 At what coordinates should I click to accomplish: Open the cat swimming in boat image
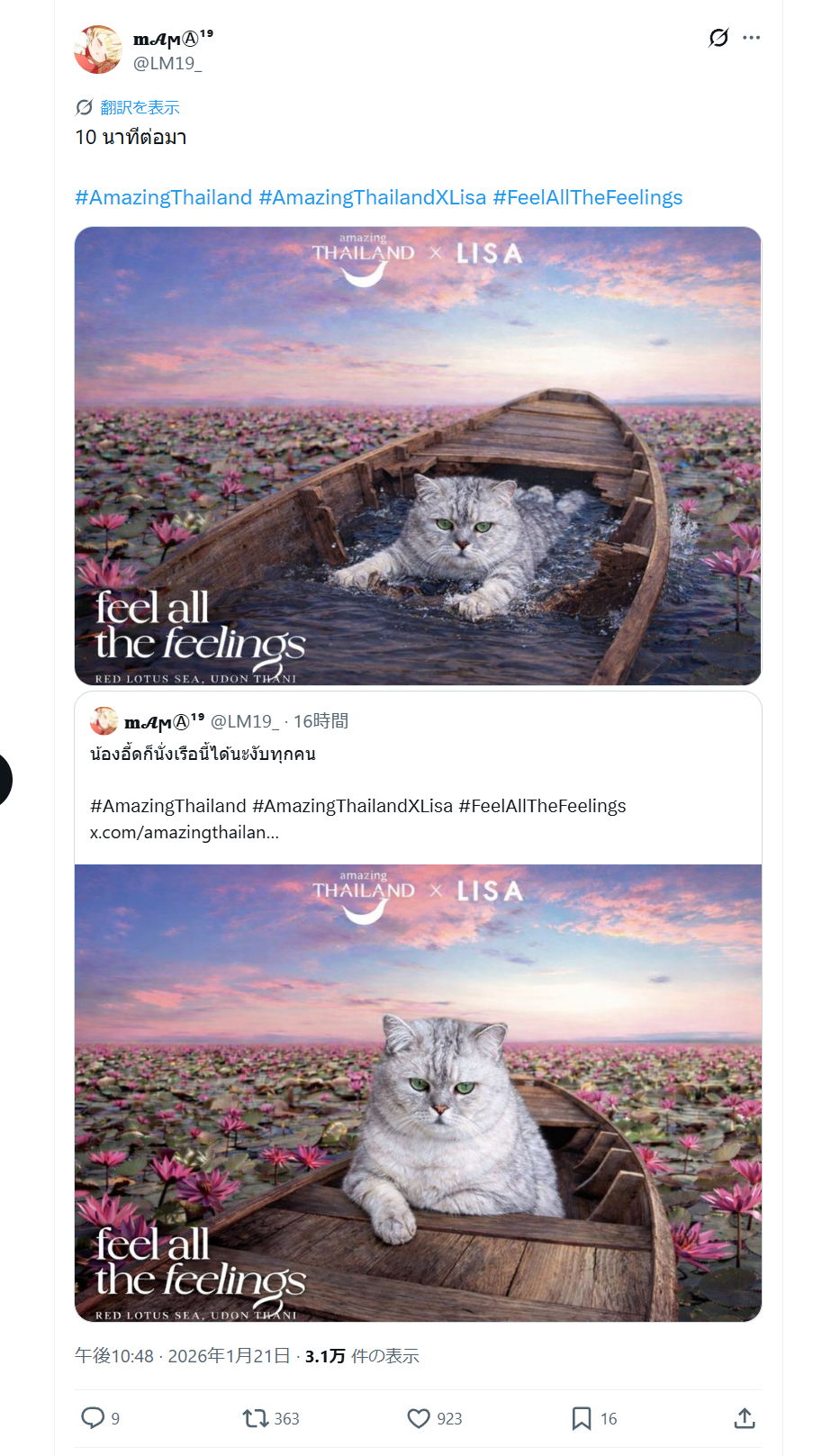pyautogui.click(x=418, y=456)
